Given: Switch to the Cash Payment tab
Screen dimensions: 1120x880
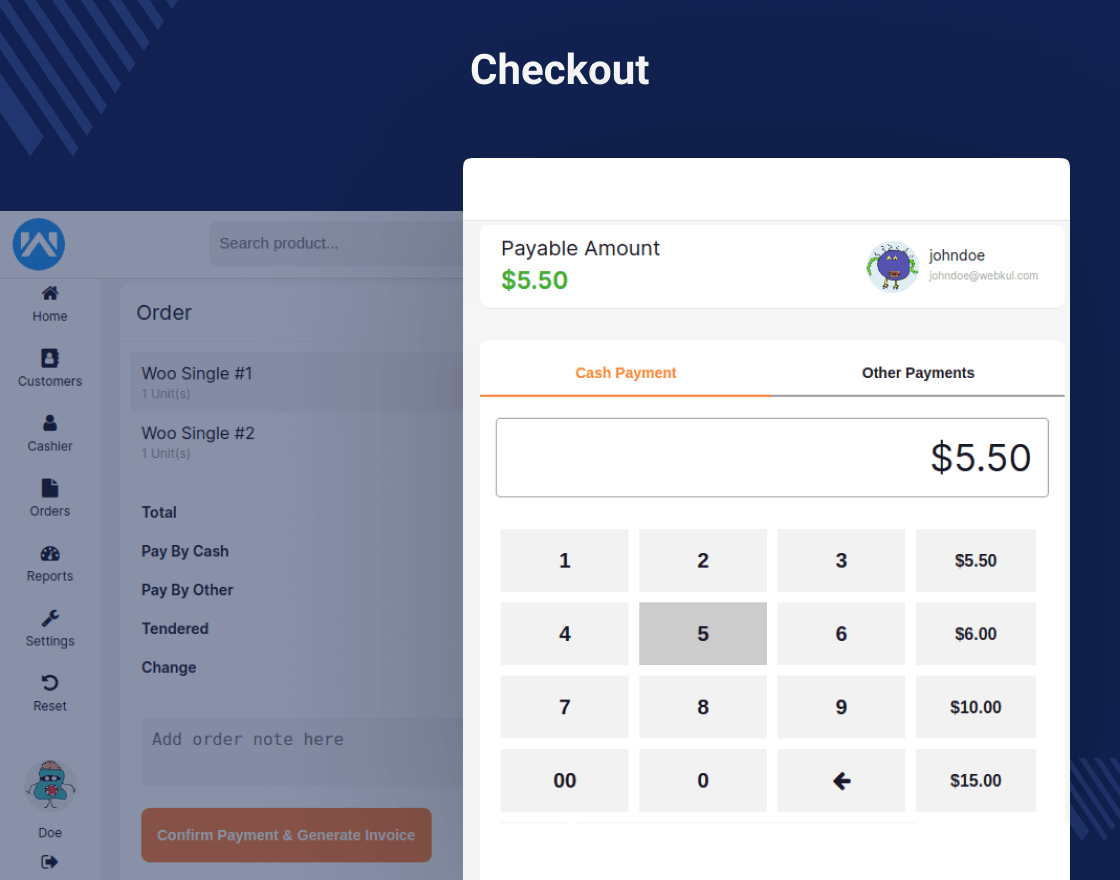Looking at the screenshot, I should tap(625, 373).
